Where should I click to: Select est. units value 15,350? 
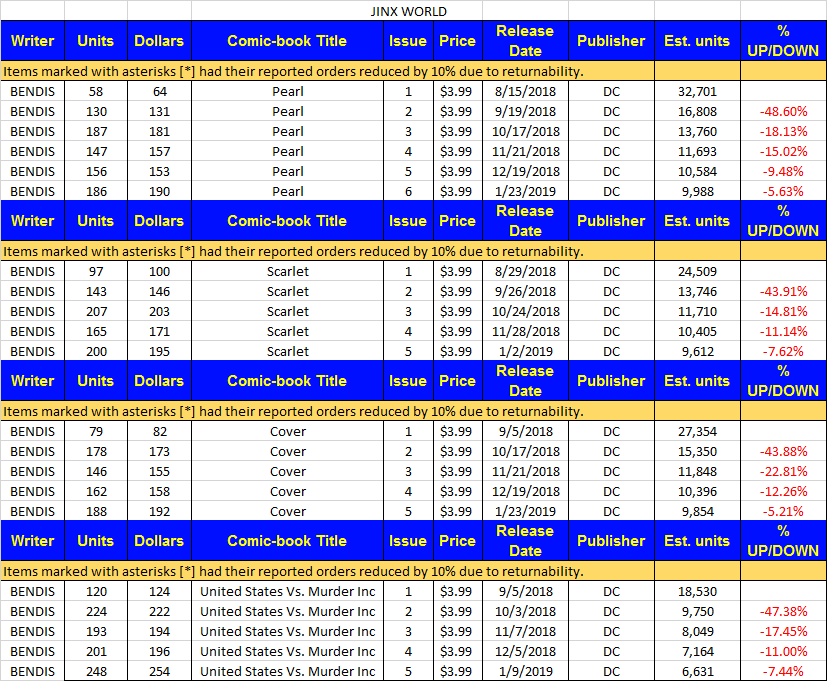click(697, 452)
